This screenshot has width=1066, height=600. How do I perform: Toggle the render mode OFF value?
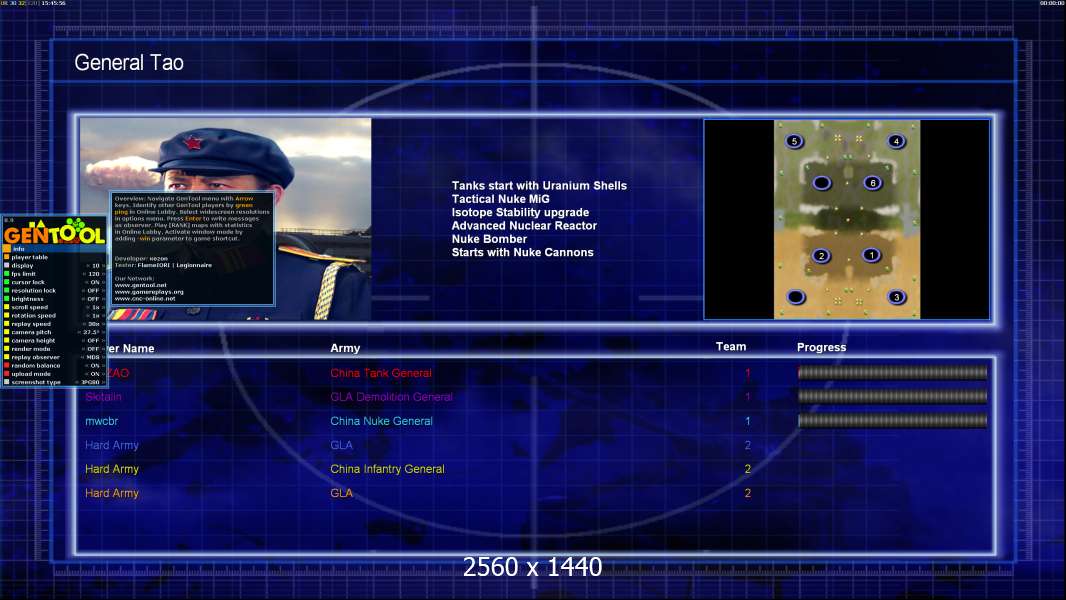93,349
